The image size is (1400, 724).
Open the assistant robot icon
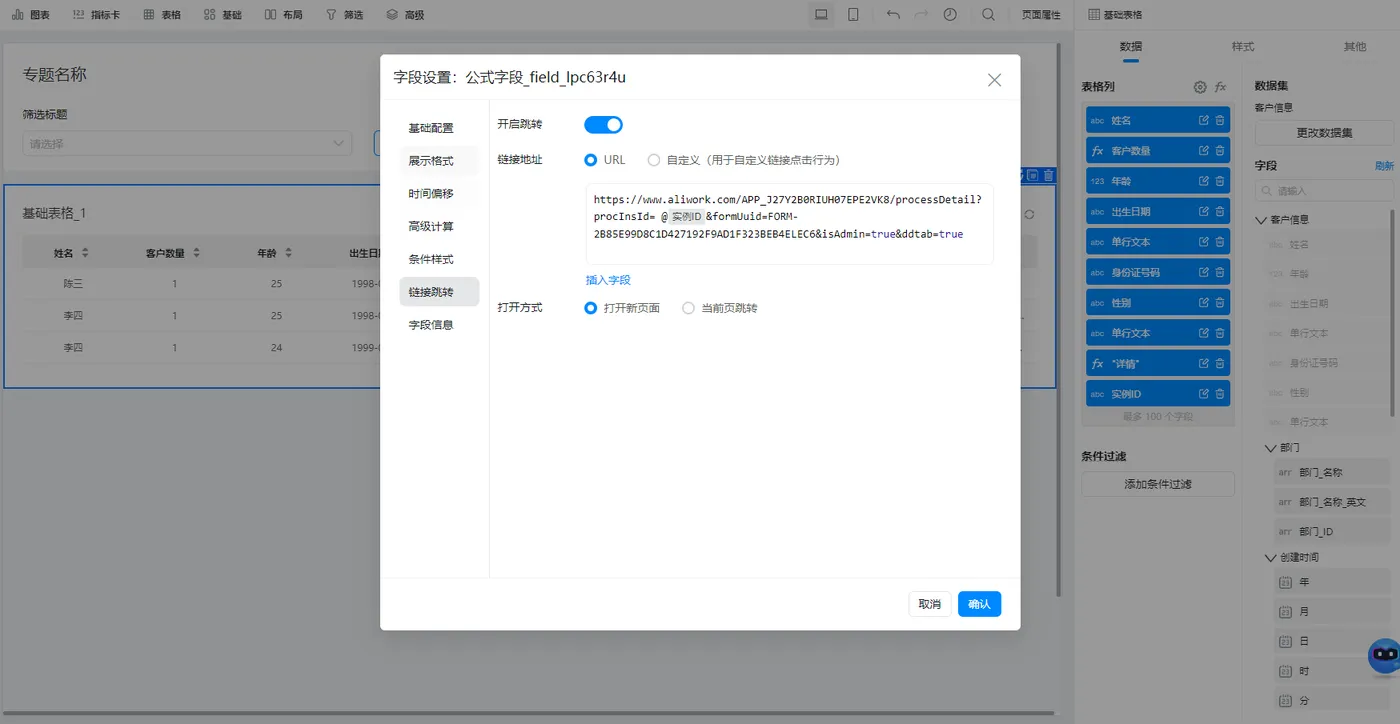click(1383, 655)
